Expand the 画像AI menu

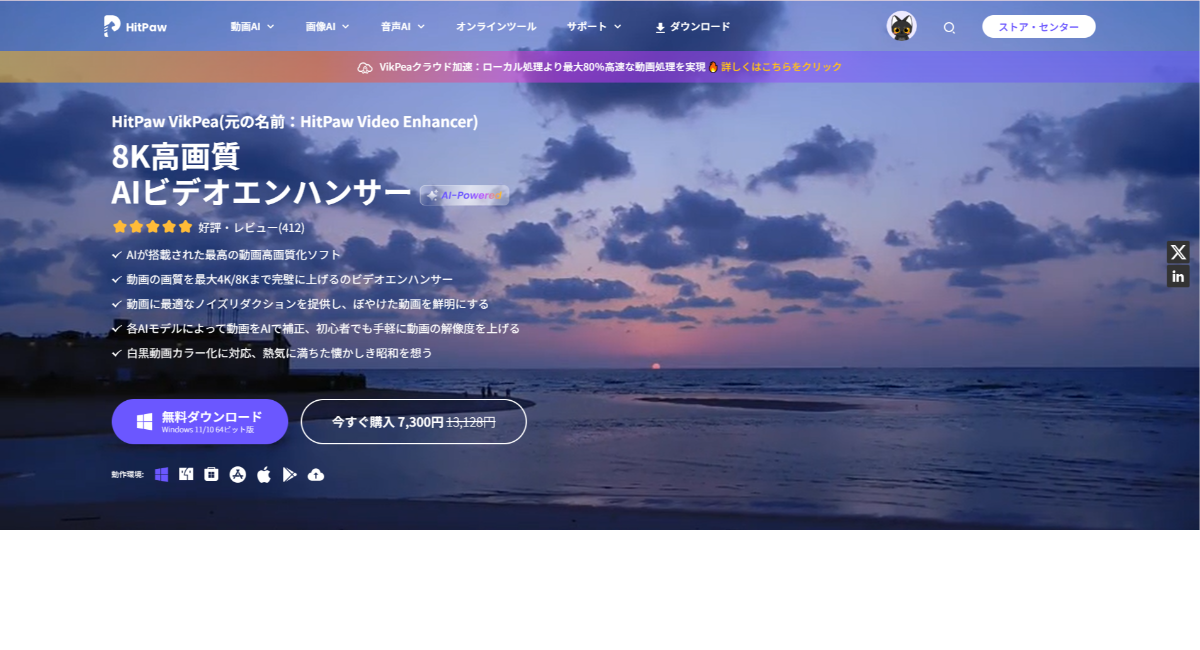[x=326, y=27]
